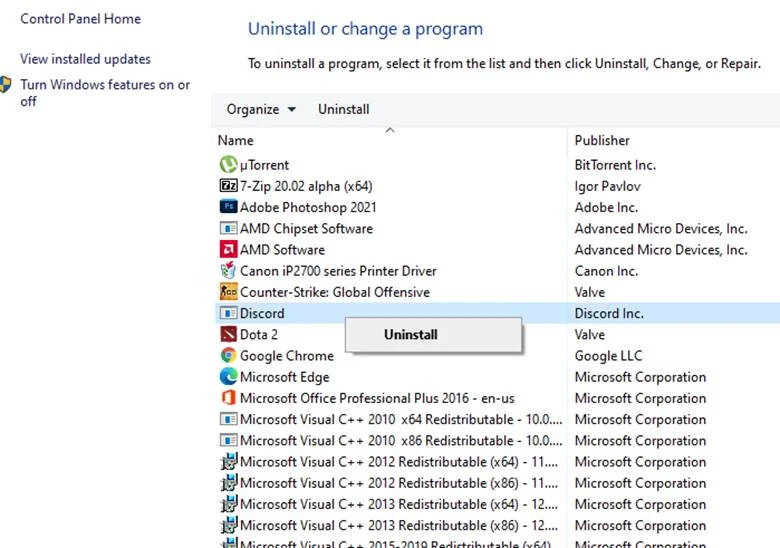780x548 pixels.
Task: Click the Google Chrome icon
Action: [x=228, y=356]
